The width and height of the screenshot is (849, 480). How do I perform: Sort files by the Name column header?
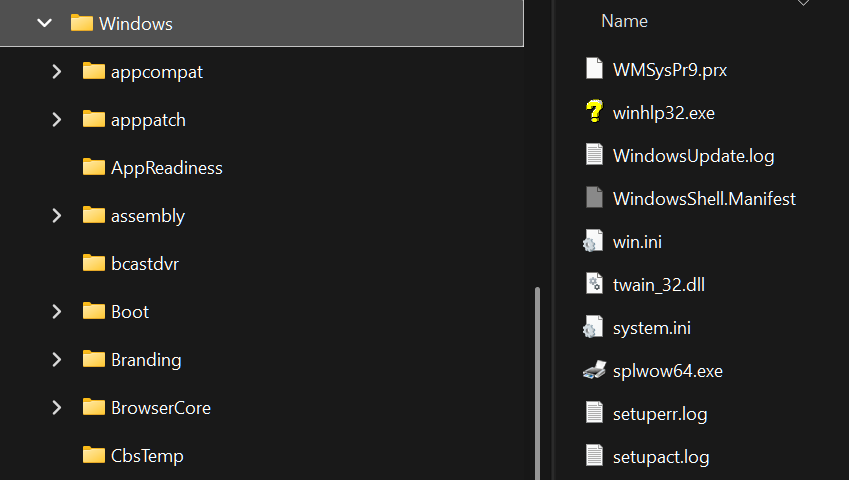point(624,21)
